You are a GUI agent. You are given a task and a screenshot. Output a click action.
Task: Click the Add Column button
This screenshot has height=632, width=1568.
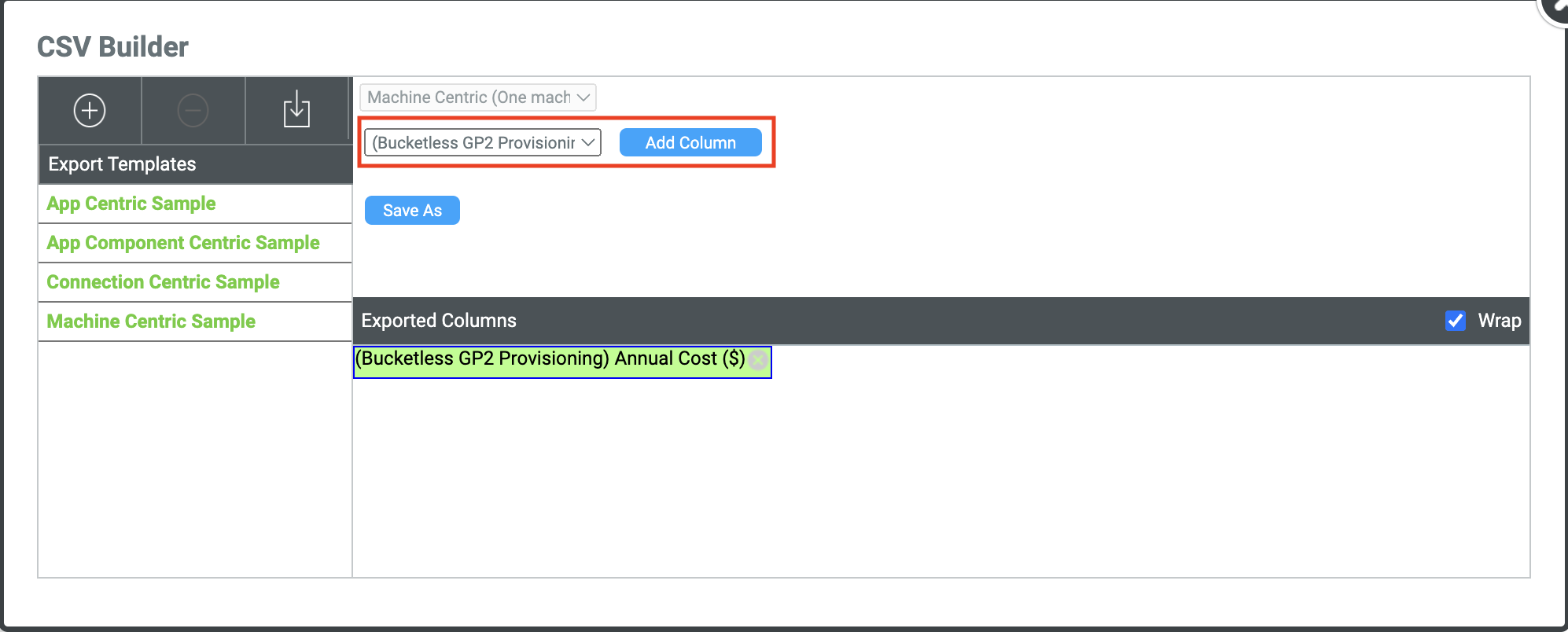(690, 142)
